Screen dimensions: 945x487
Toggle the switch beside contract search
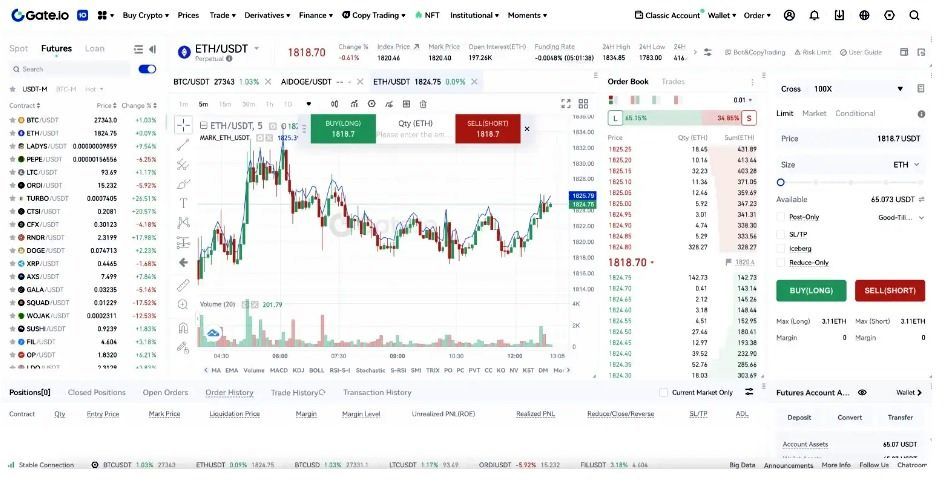pyautogui.click(x=147, y=69)
